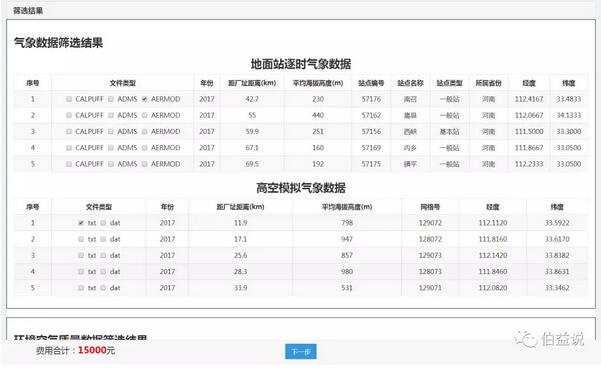Check CALPUFF for station row 1

coord(69,99)
